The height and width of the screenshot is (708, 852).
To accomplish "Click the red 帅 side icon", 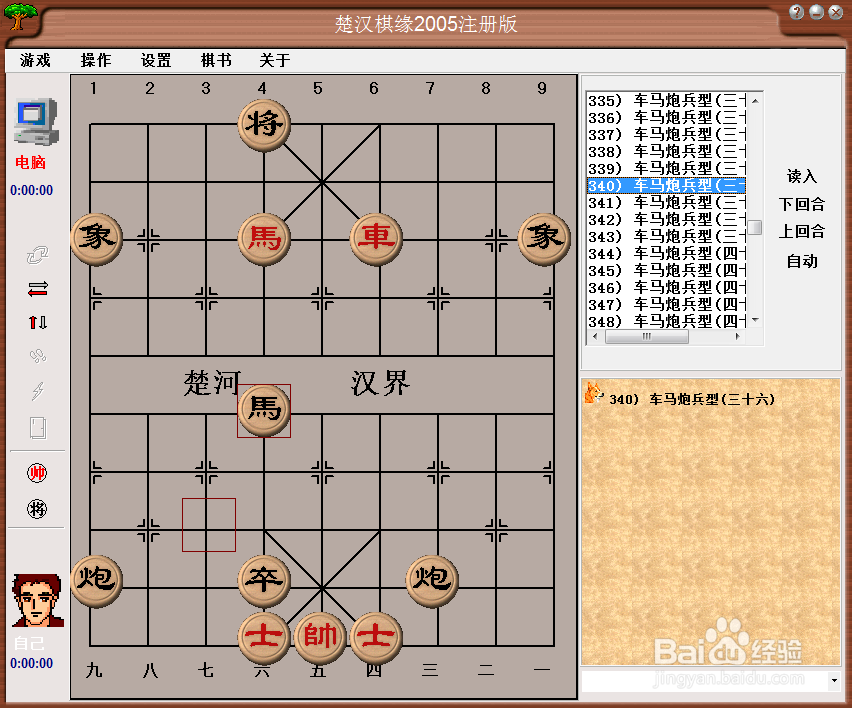I will coord(37,473).
